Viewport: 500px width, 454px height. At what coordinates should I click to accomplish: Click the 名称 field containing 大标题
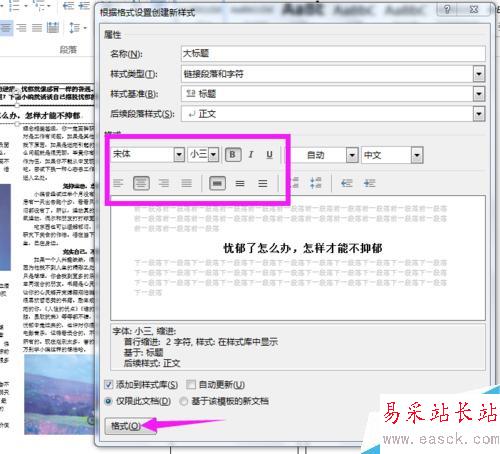pos(333,53)
